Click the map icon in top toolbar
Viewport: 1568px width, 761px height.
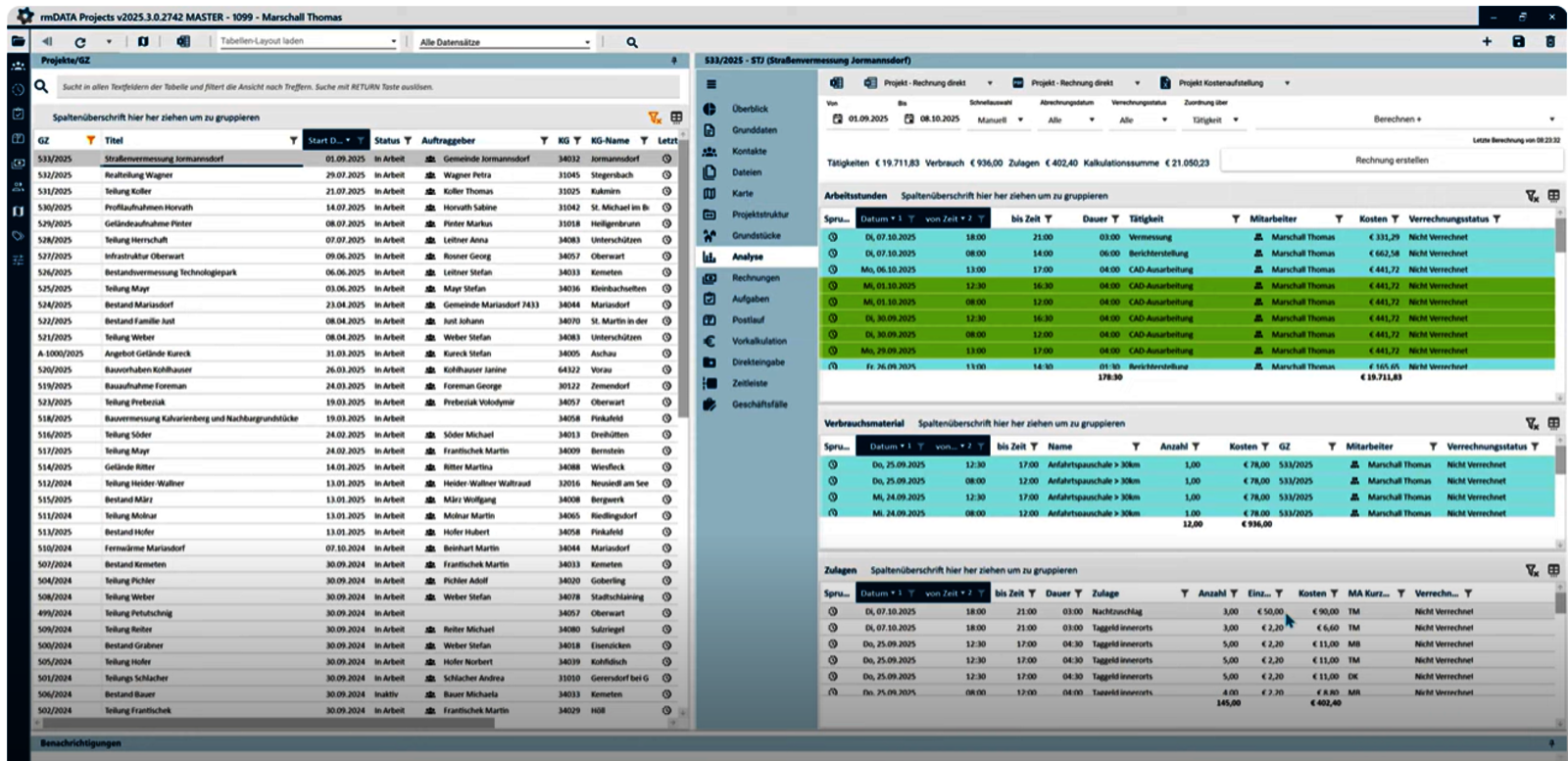pyautogui.click(x=143, y=42)
